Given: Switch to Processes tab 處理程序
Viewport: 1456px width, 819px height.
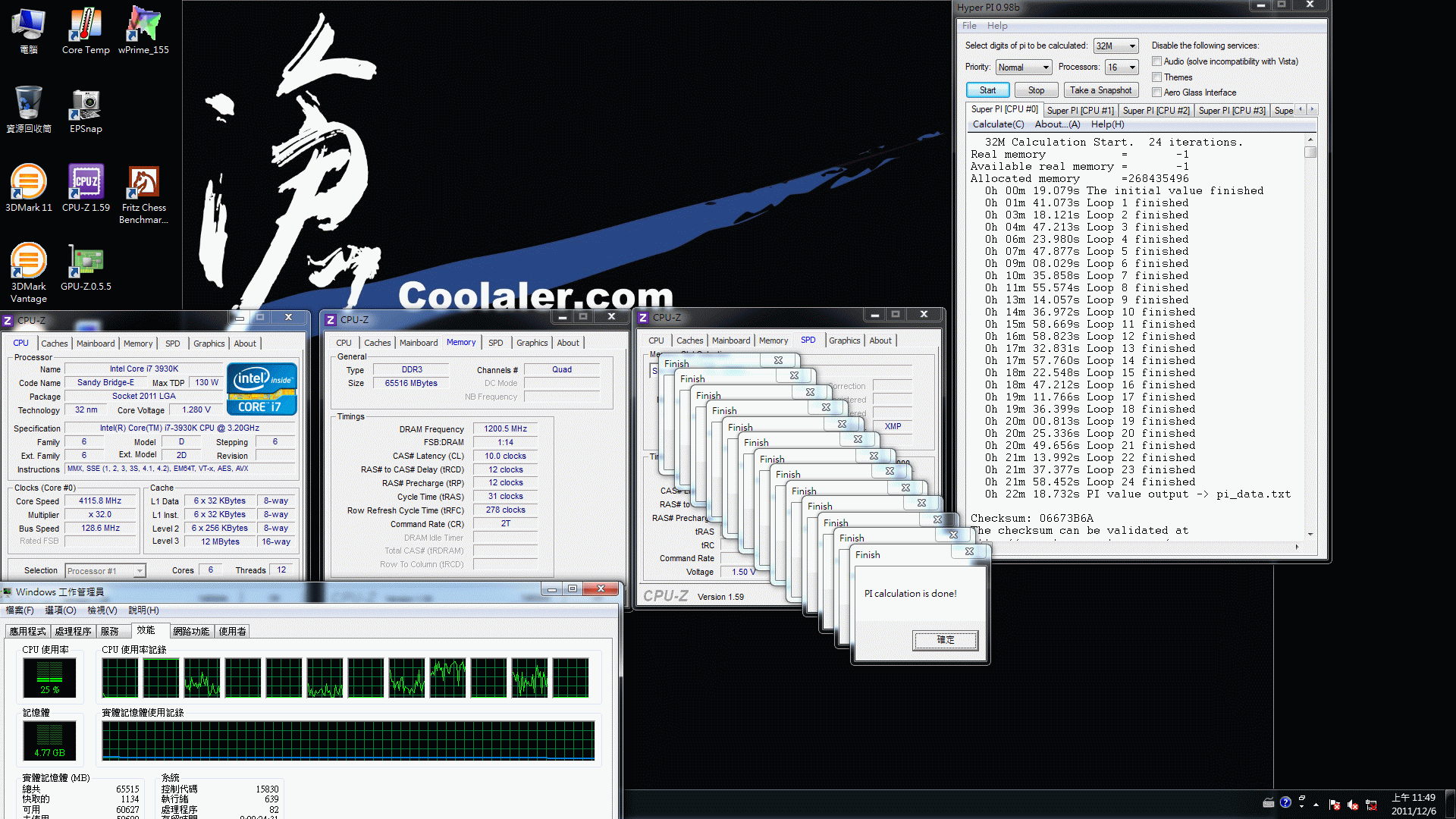Looking at the screenshot, I should (x=74, y=632).
